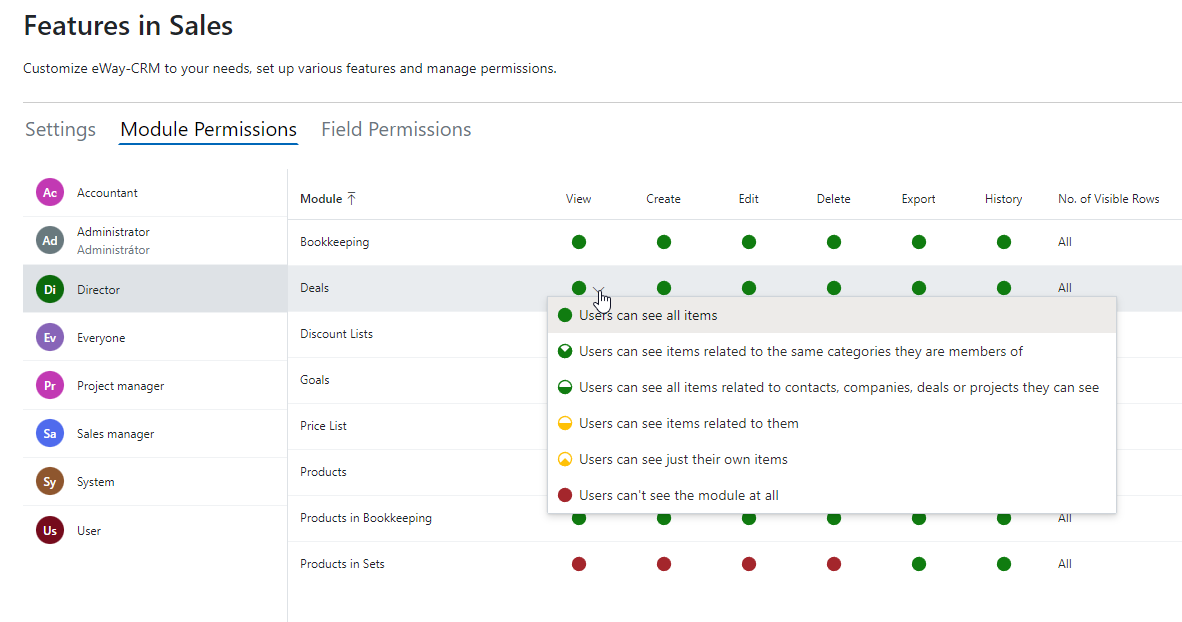This screenshot has height=622, width=1182.
Task: Click the Create column header
Action: (663, 199)
